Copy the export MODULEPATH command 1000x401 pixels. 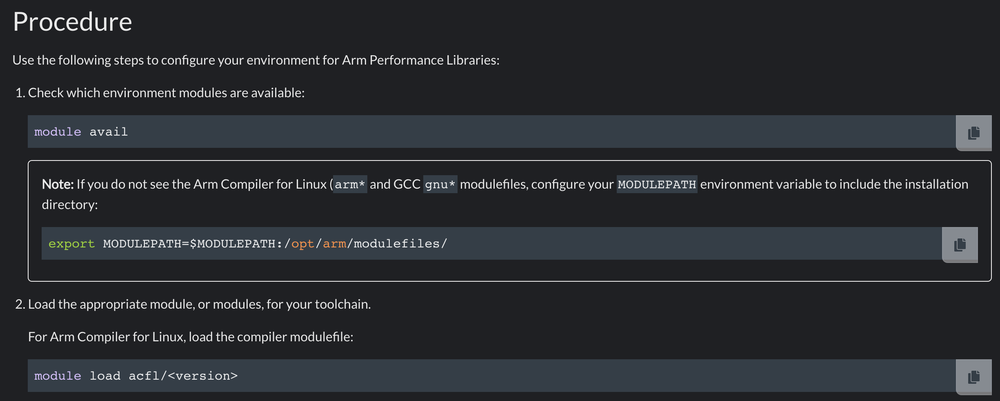pos(960,244)
